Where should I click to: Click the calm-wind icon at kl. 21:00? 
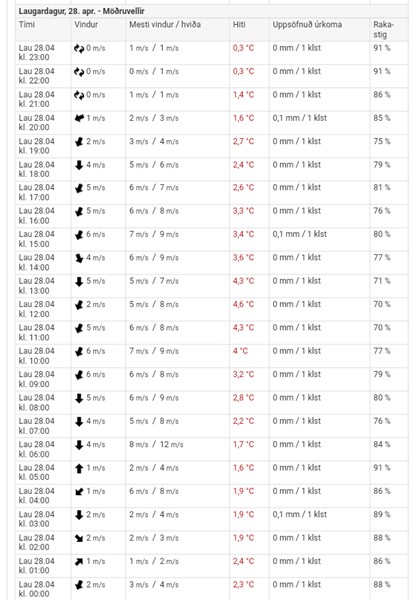coord(79,95)
